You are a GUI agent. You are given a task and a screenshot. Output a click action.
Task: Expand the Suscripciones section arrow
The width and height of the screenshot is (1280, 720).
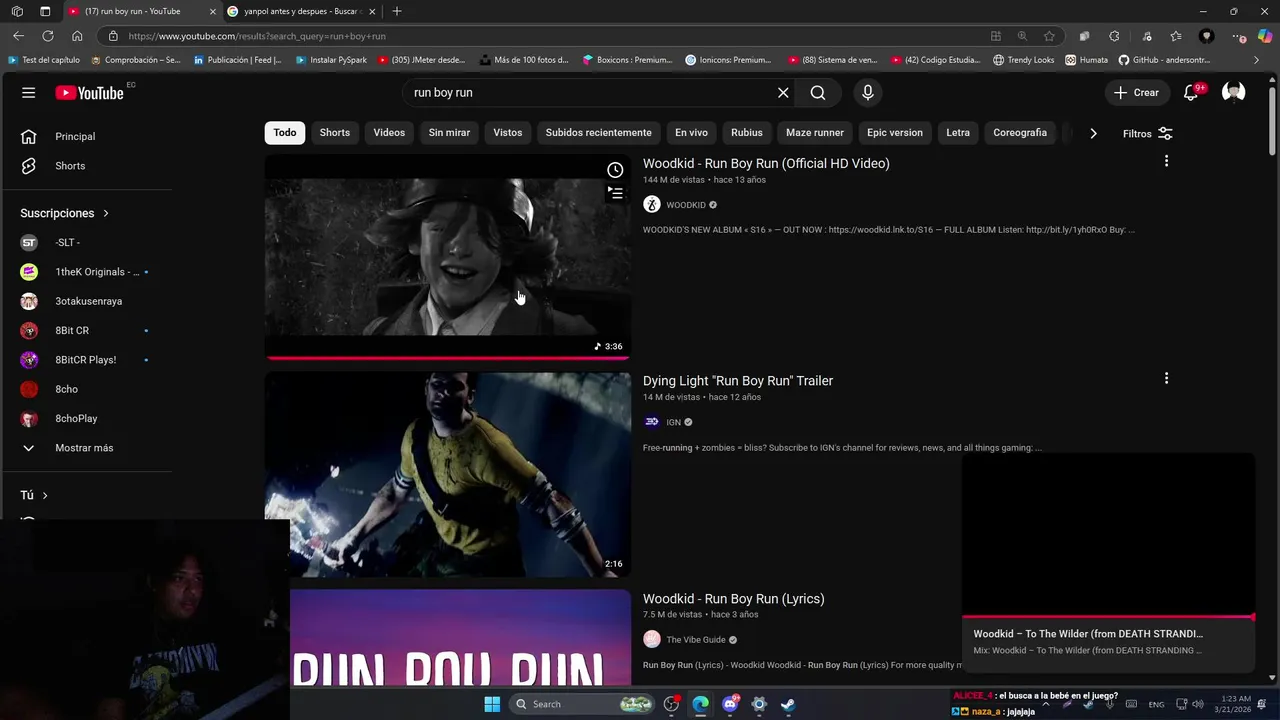pyautogui.click(x=105, y=213)
